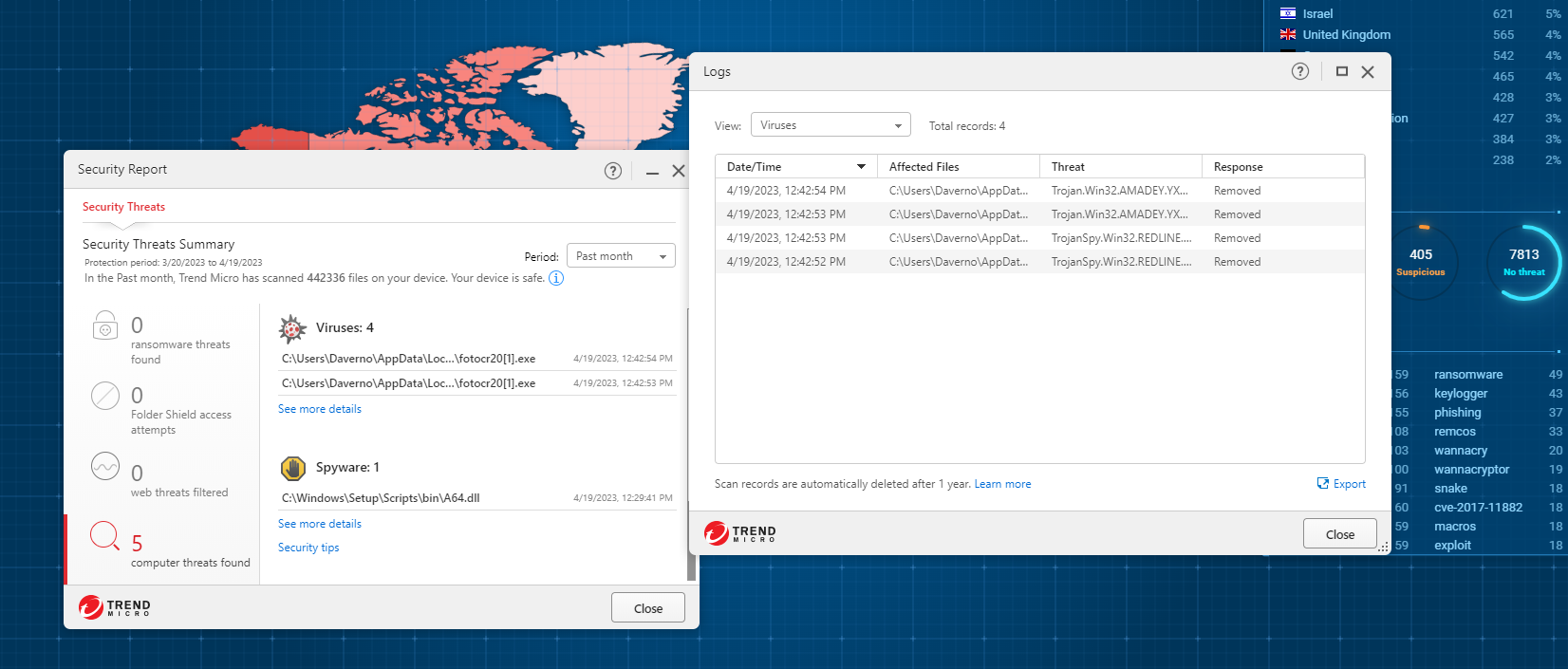Screen dimensions: 1568x669
Task: Click the ransomware threats lock icon
Action: tap(105, 325)
